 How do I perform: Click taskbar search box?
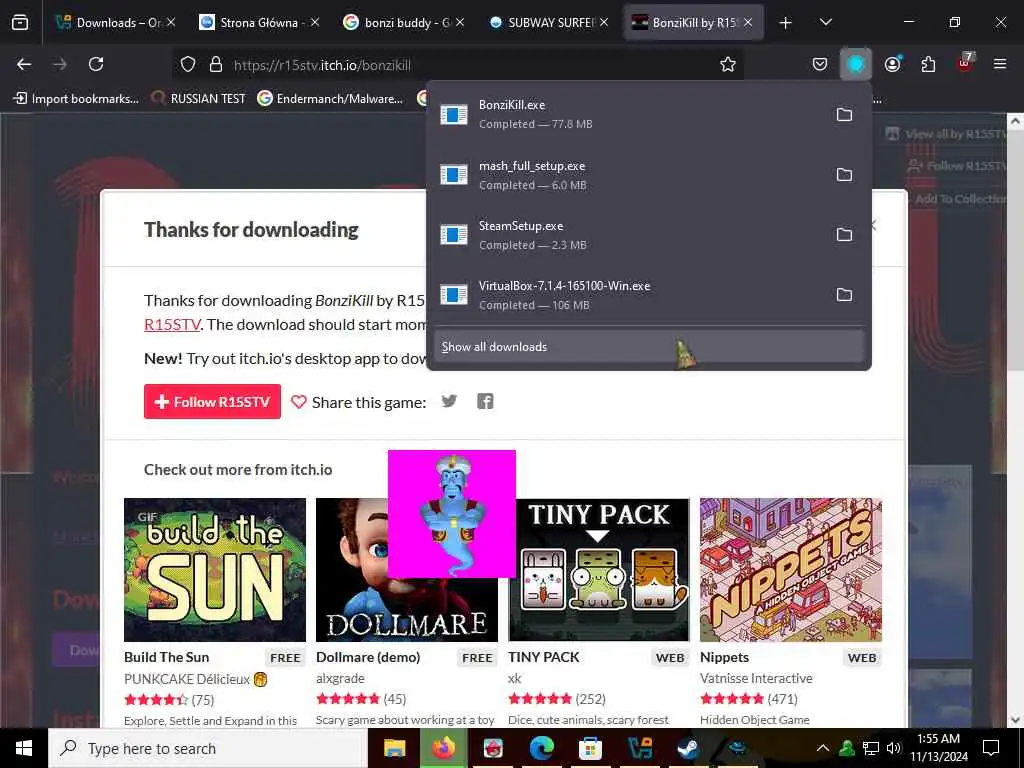208,748
